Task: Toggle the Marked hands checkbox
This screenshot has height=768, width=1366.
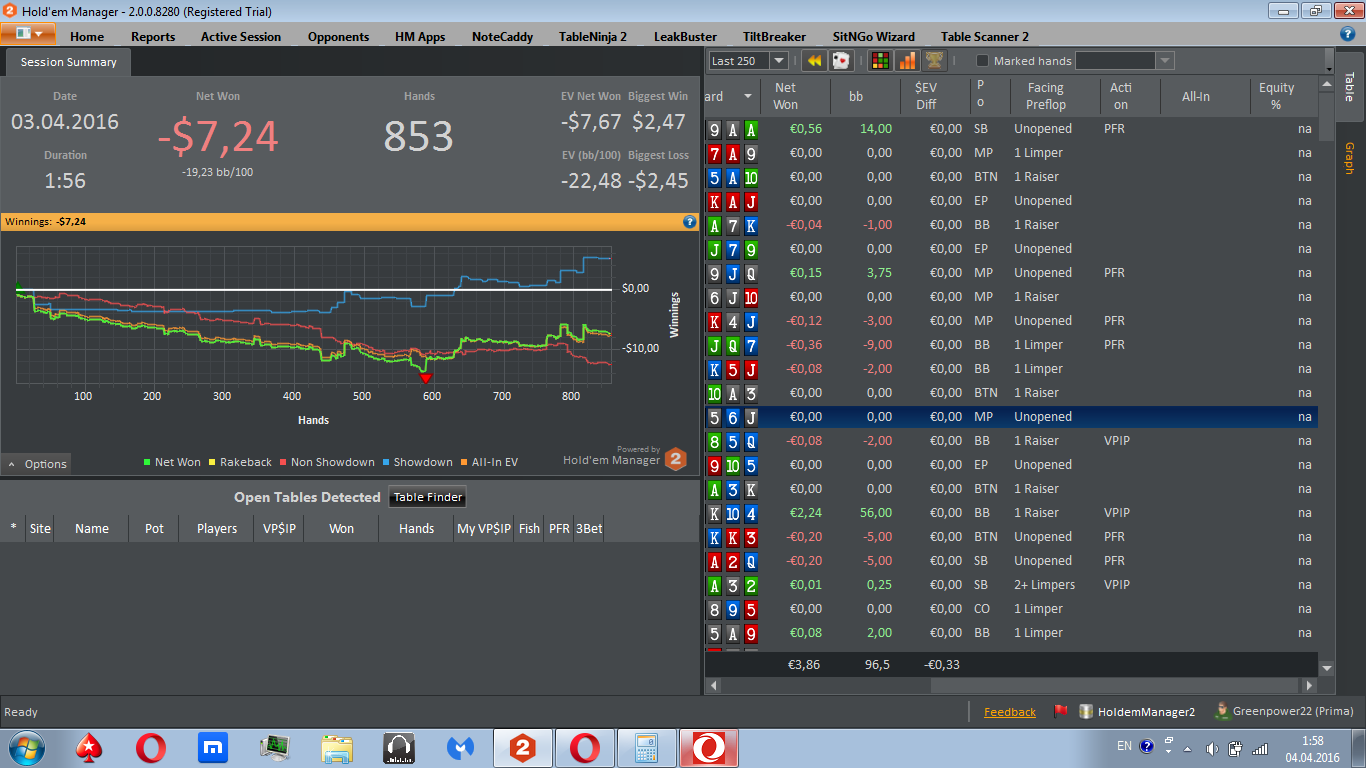Action: click(x=982, y=61)
